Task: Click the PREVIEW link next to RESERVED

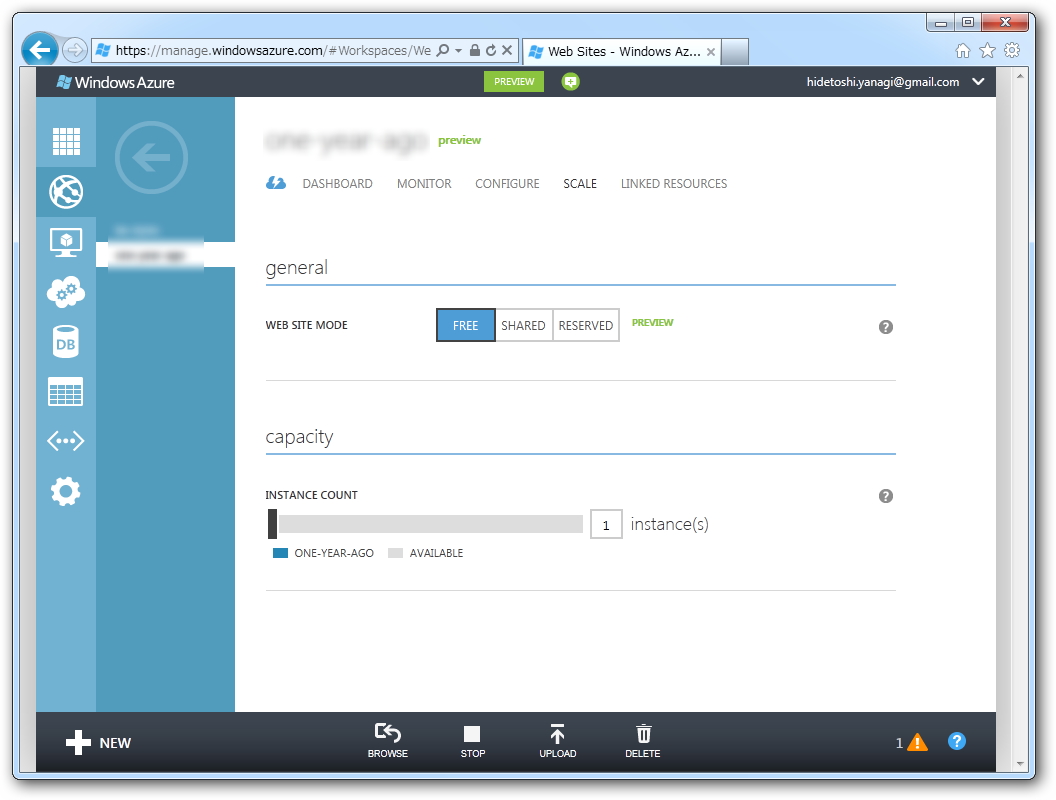Action: click(653, 323)
